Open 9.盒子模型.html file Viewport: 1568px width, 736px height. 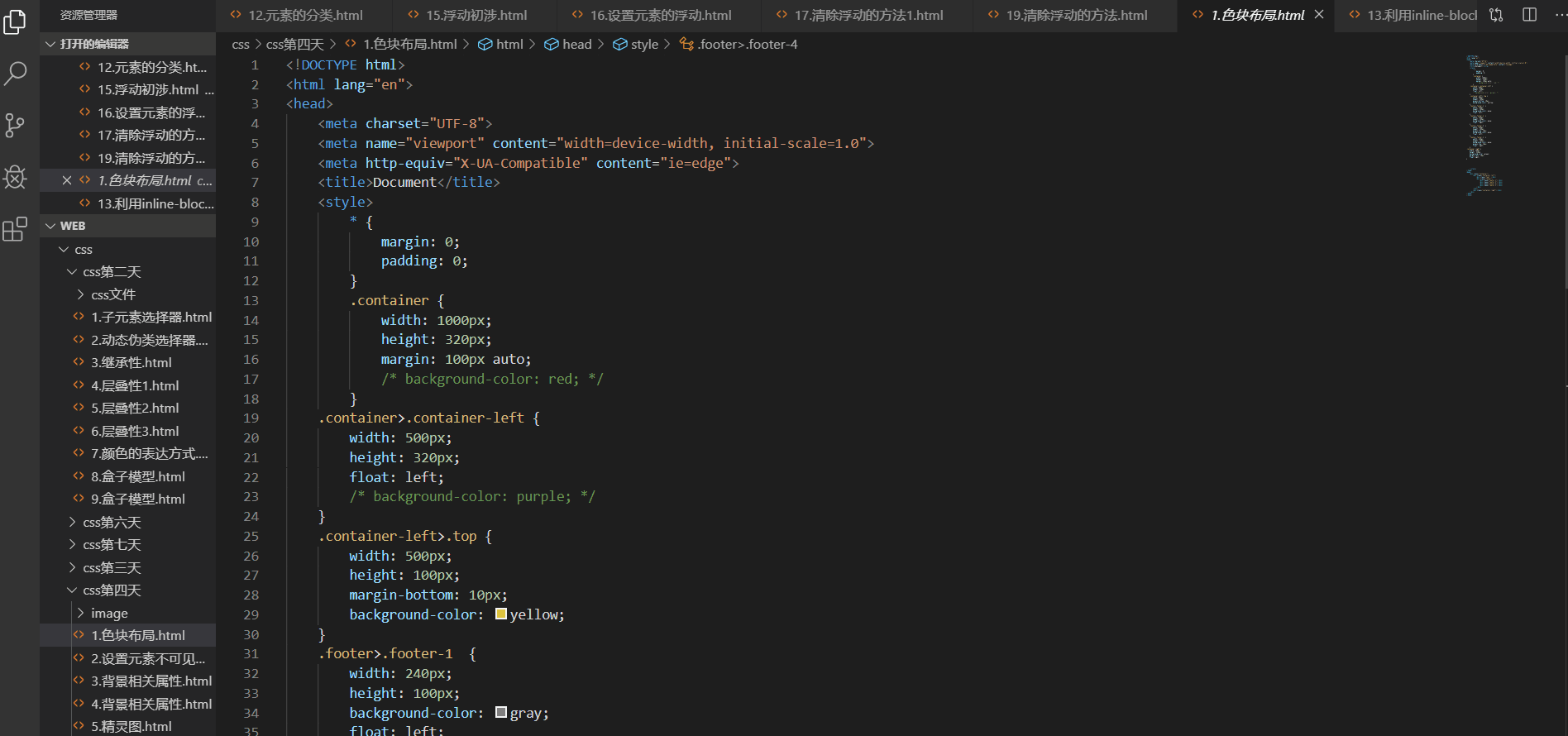[x=128, y=499]
